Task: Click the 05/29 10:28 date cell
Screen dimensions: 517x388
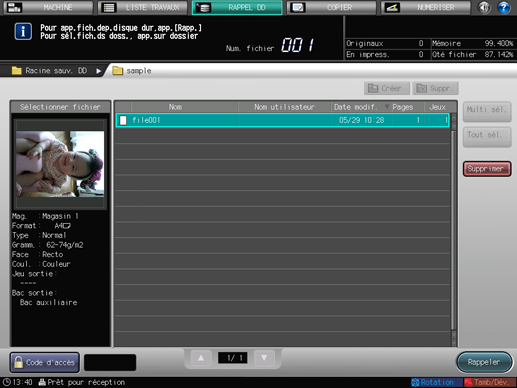Action: click(x=362, y=120)
